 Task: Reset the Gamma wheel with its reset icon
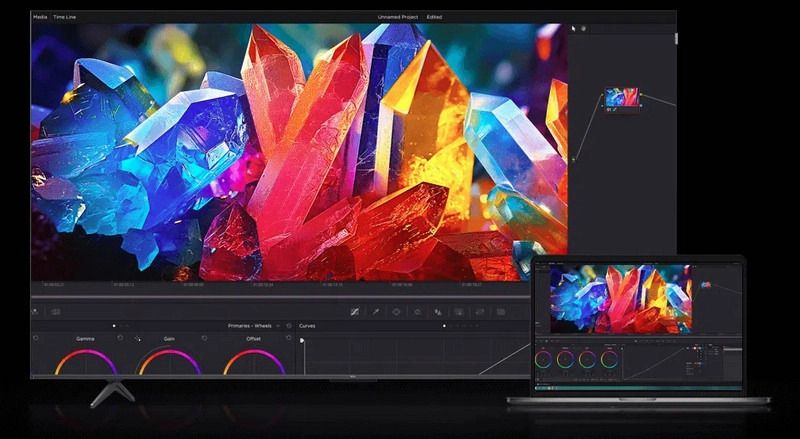(120, 338)
